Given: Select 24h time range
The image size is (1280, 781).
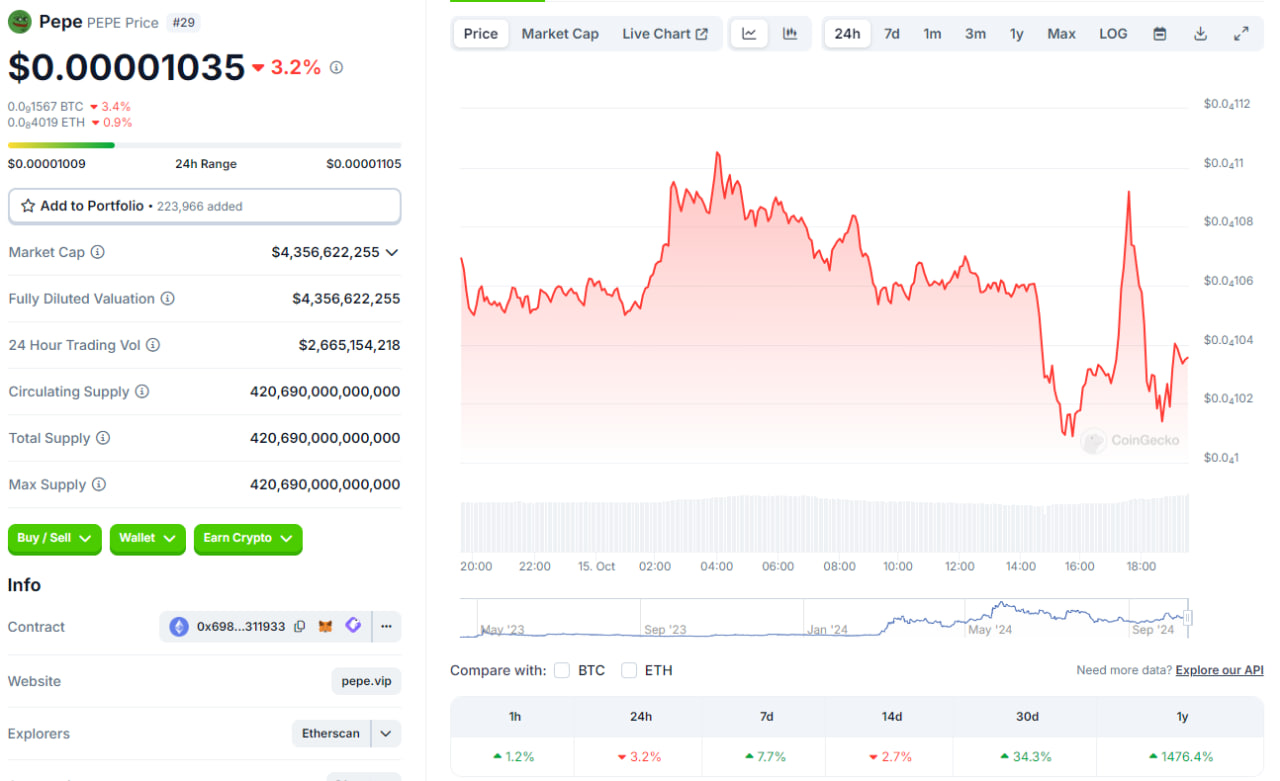Looking at the screenshot, I should 847,34.
